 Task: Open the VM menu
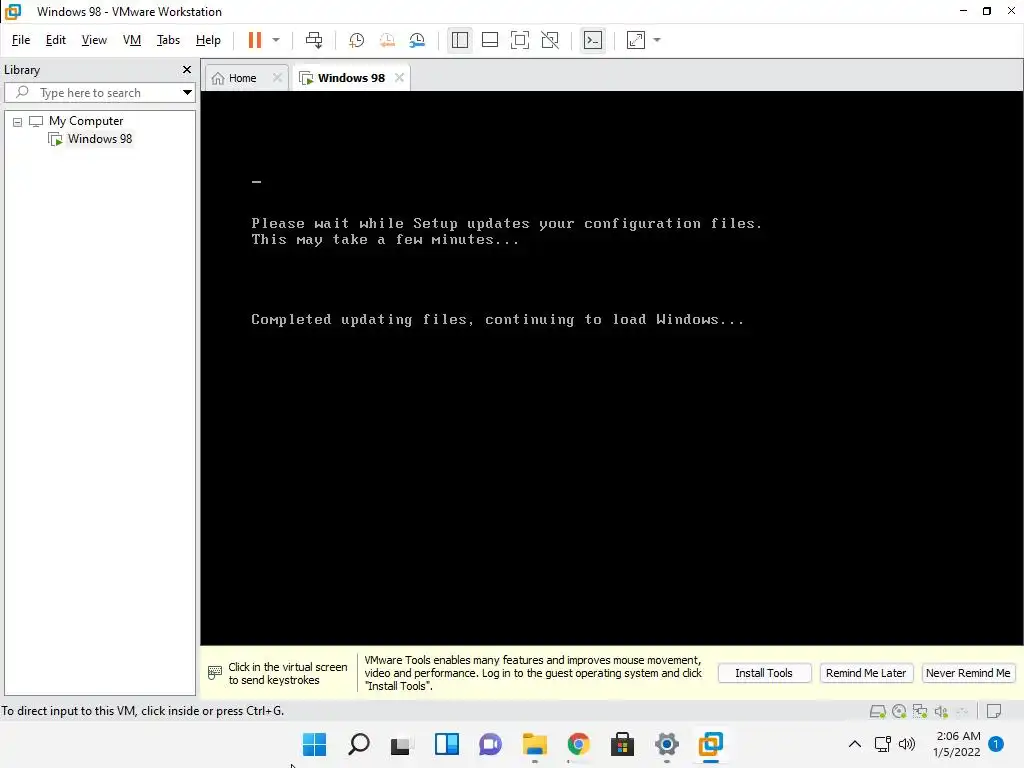[x=132, y=40]
